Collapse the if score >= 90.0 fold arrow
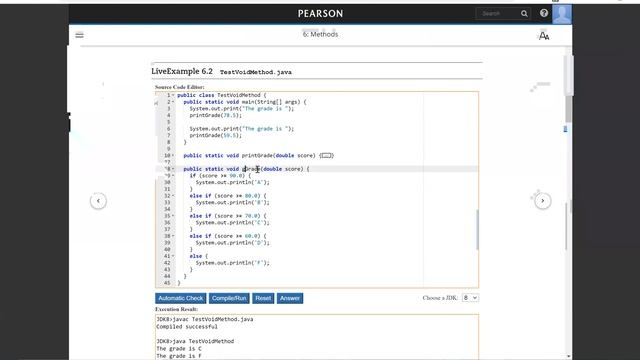640x360 pixels. [x=173, y=176]
